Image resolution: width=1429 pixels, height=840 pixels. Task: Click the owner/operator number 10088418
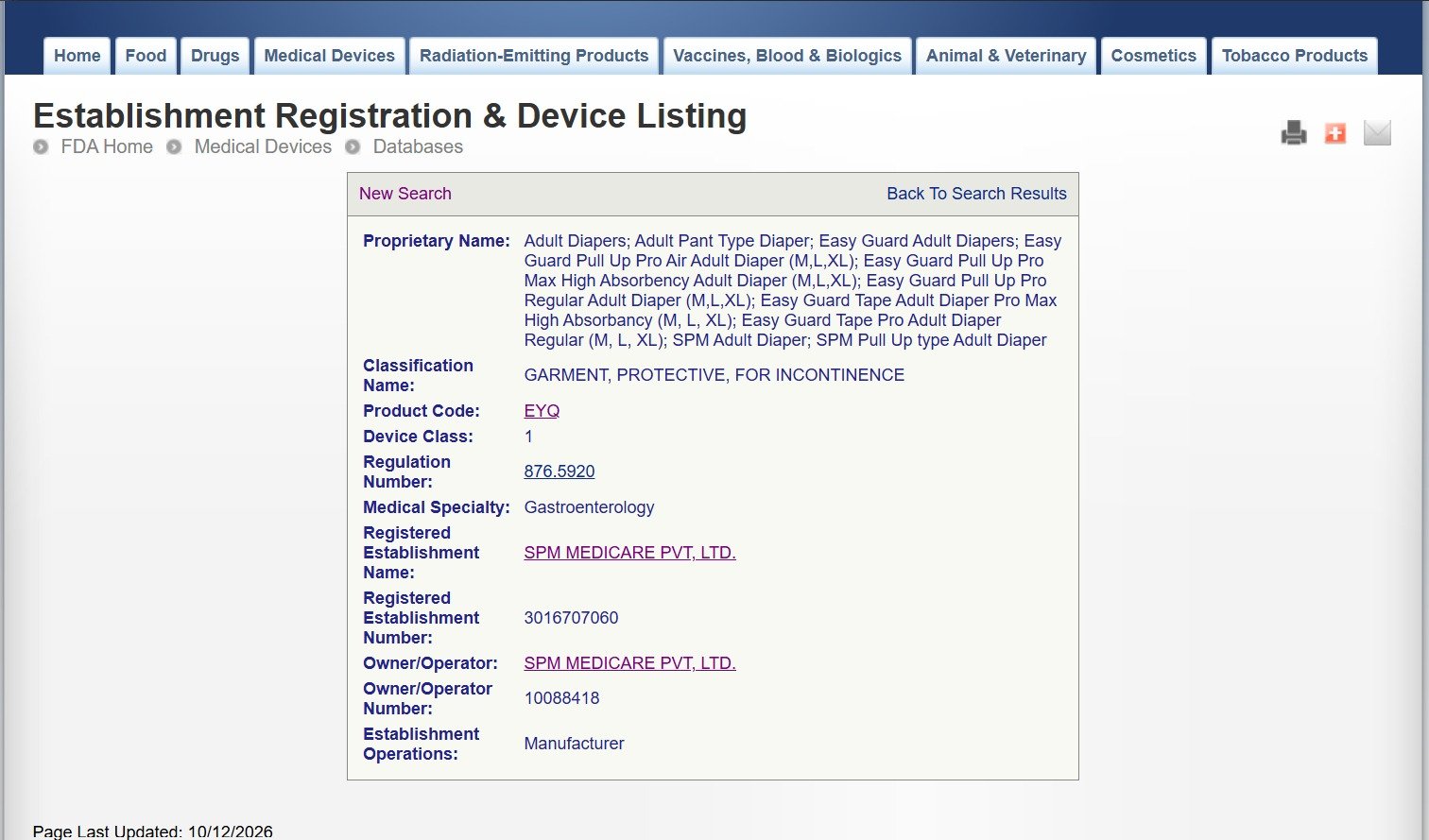pyautogui.click(x=561, y=698)
